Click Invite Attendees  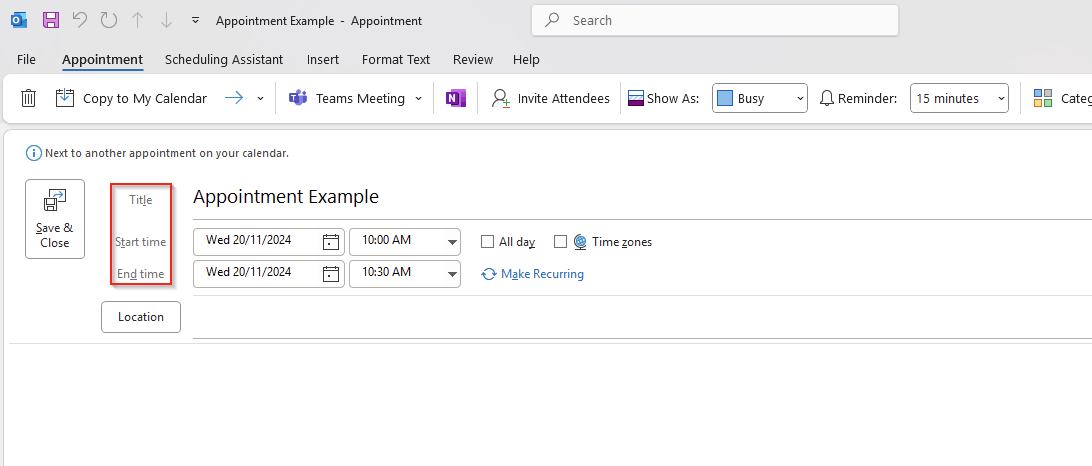(x=551, y=98)
